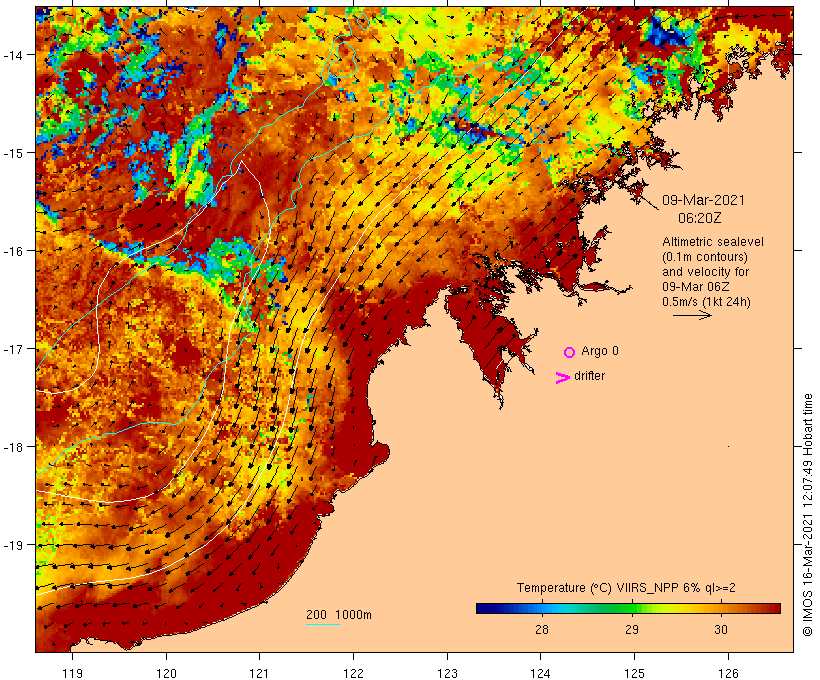Click the '0.5m/s (1kt 24h)' label
Screen dimensions: 820x680
click(707, 302)
